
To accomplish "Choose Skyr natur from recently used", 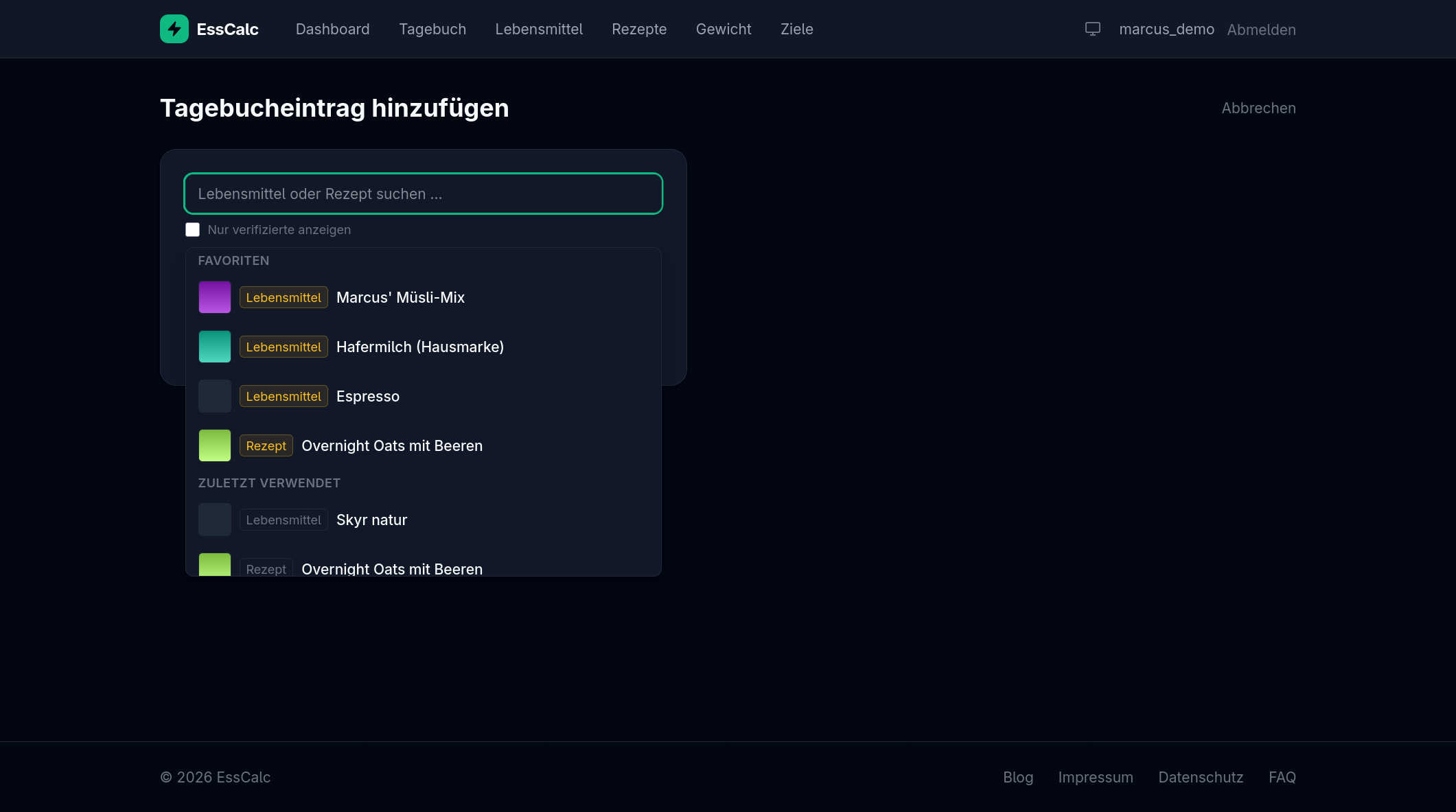I will (x=424, y=520).
